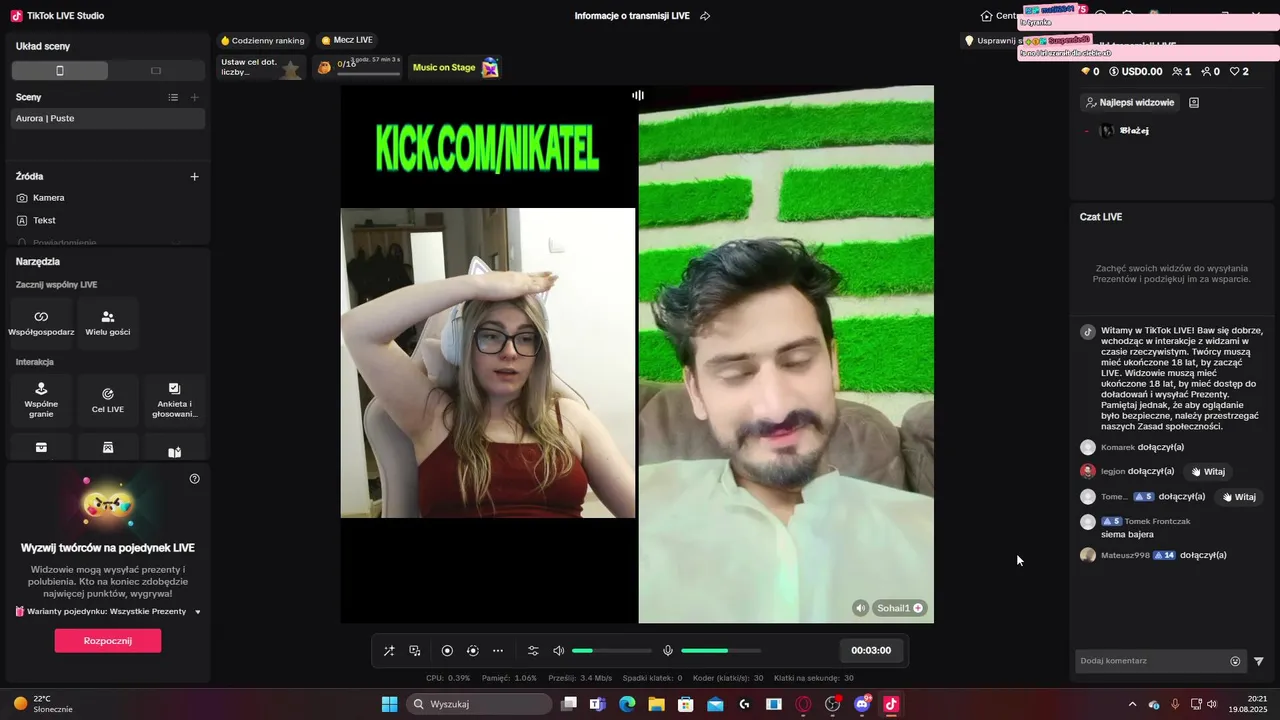This screenshot has height=720, width=1280.
Task: Open the Music on Stage banner
Action: pyautogui.click(x=455, y=67)
